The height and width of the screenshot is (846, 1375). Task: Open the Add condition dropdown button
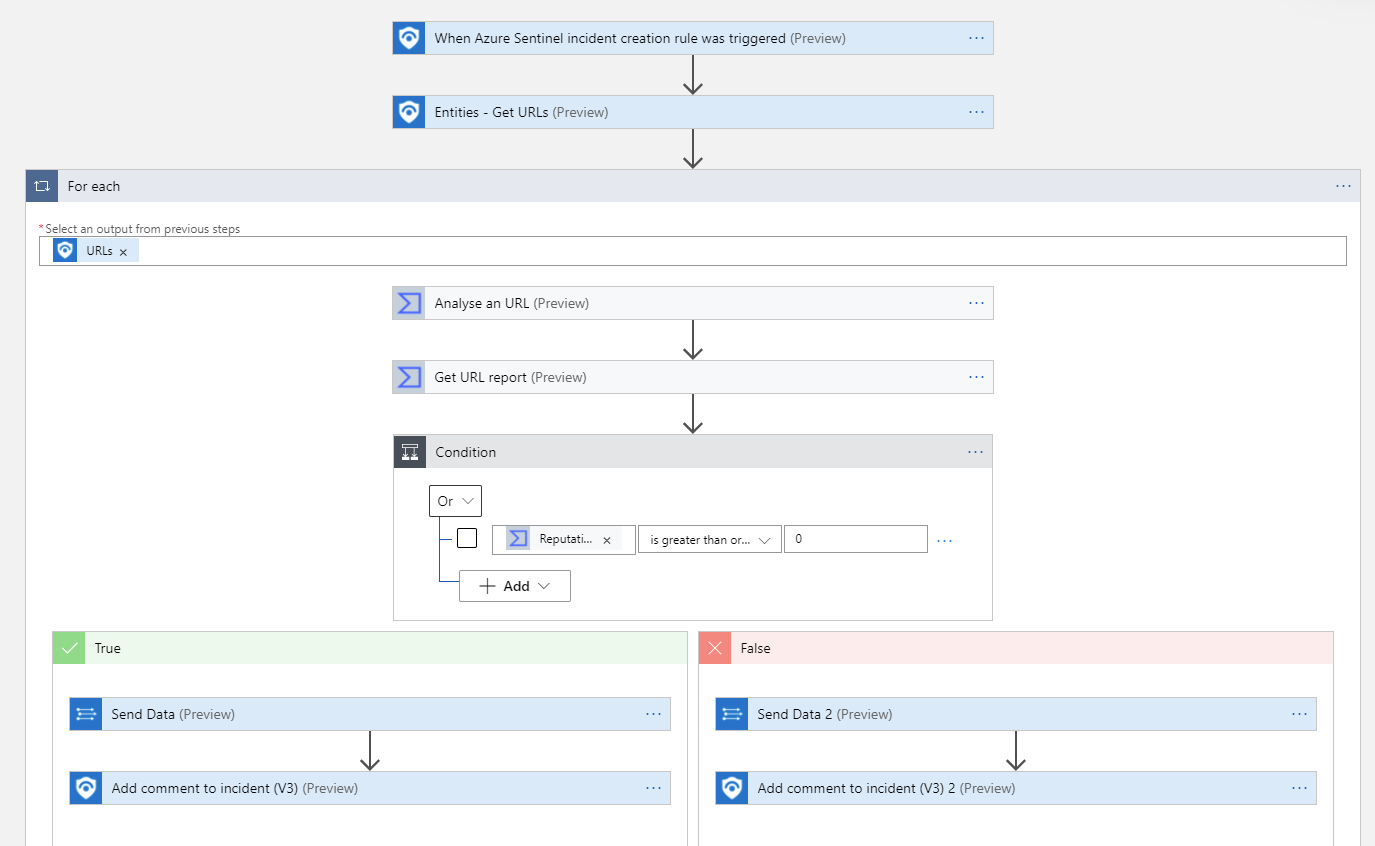(515, 586)
